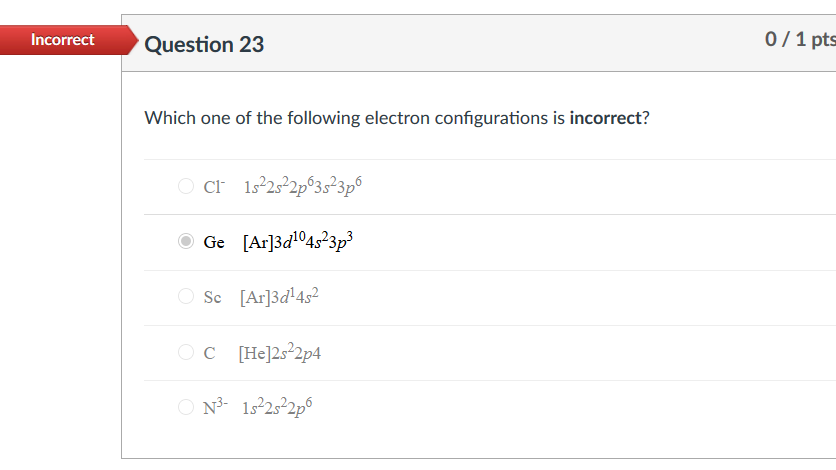Click the Question 23 heading
This screenshot has height=470, width=836.
(204, 44)
